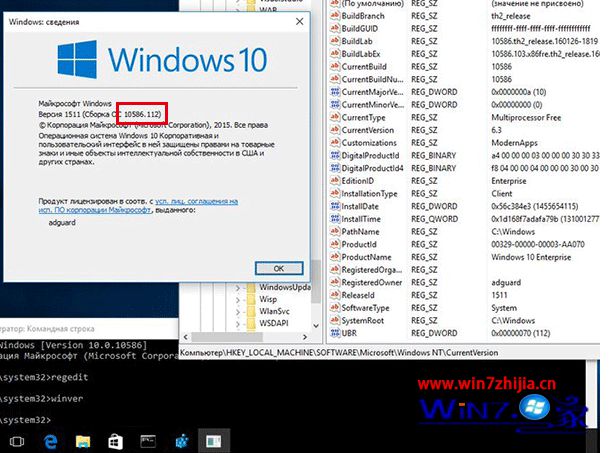Launch Microsoft Edge from the taskbar
The image size is (614, 453).
coord(50,442)
